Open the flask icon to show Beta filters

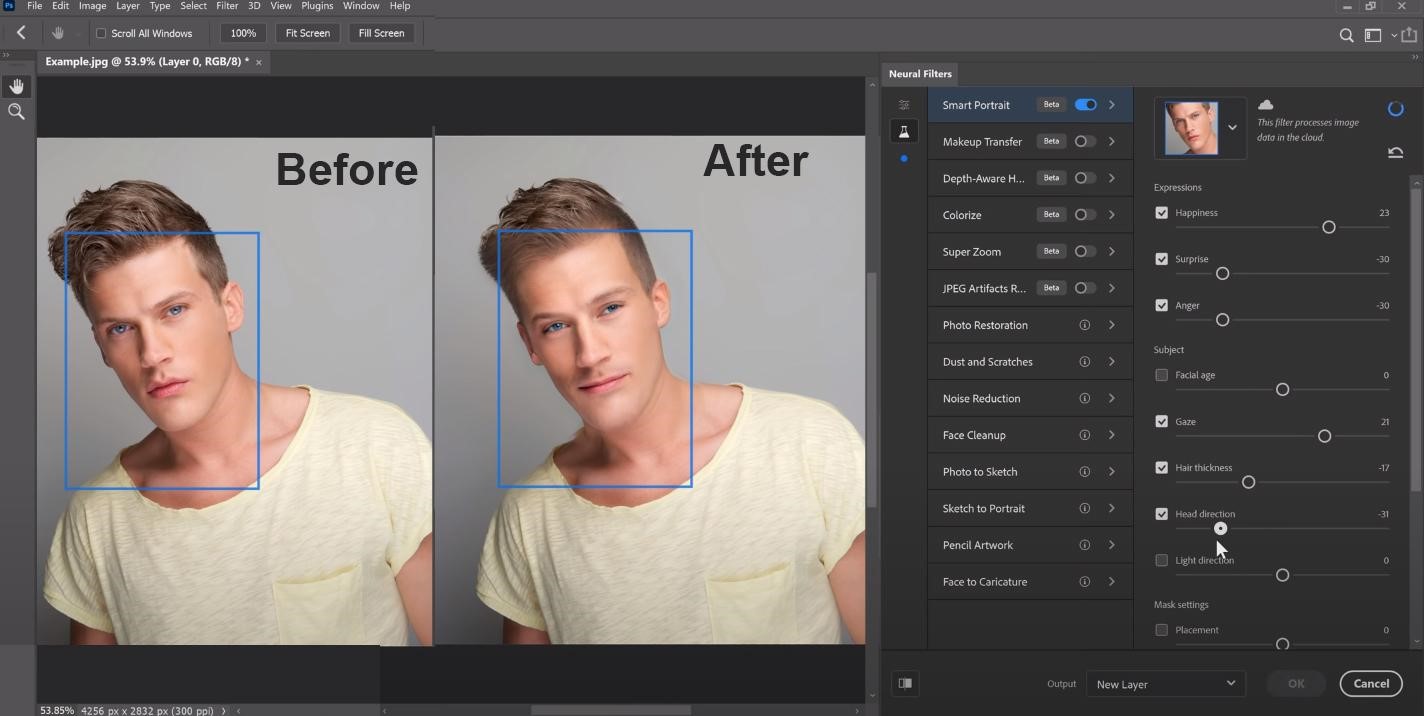[x=903, y=131]
